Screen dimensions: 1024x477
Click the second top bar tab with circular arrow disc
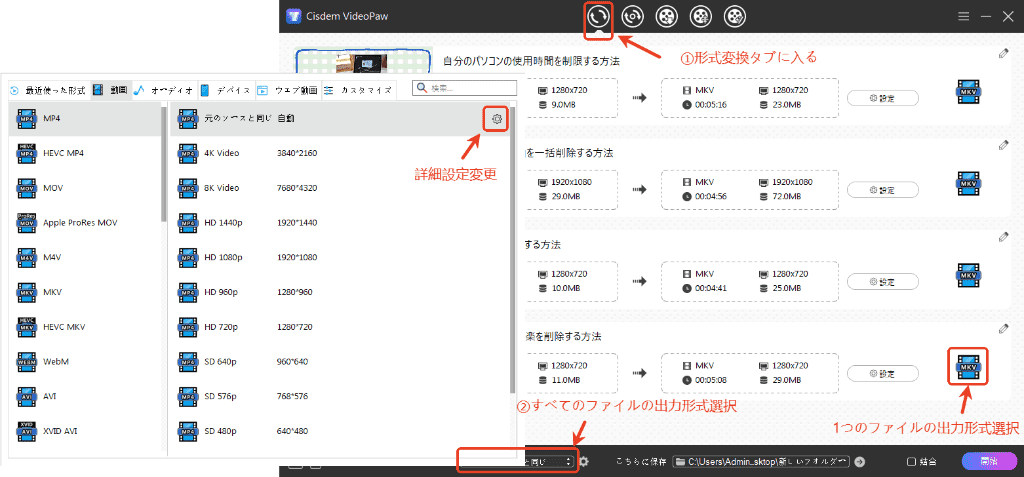(631, 16)
